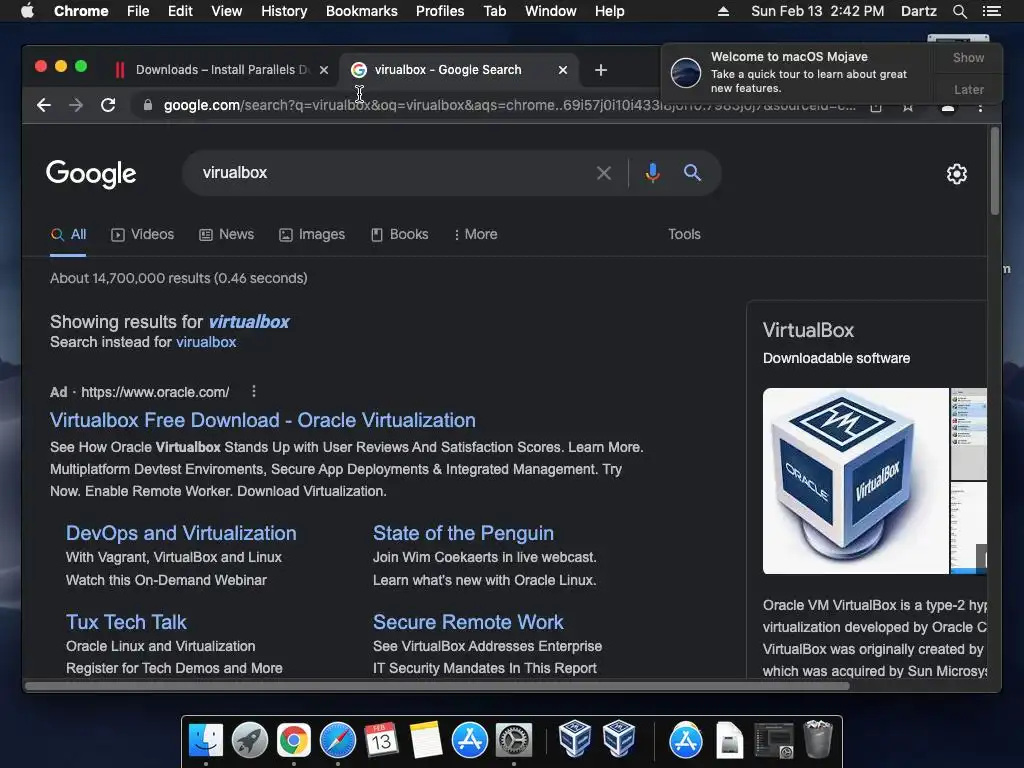The image size is (1024, 768).
Task: Click the horizontal page scrollbar
Action: coord(438,686)
